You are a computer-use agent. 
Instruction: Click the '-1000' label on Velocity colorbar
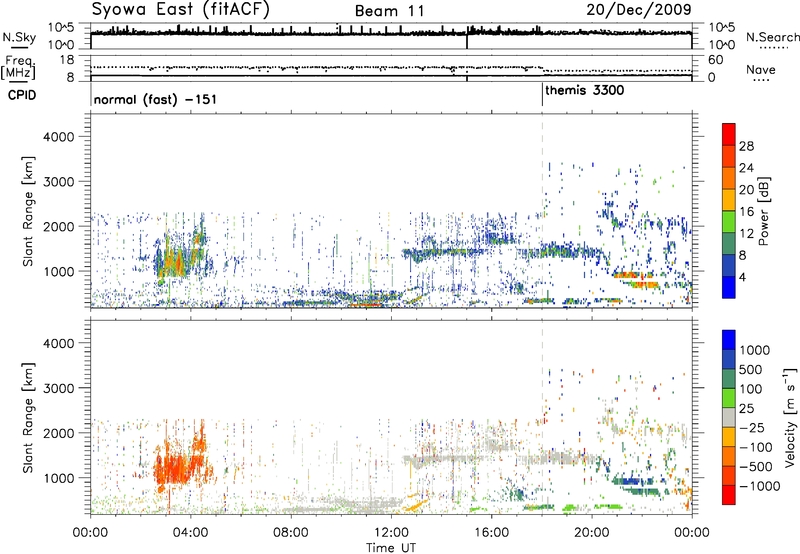point(760,486)
